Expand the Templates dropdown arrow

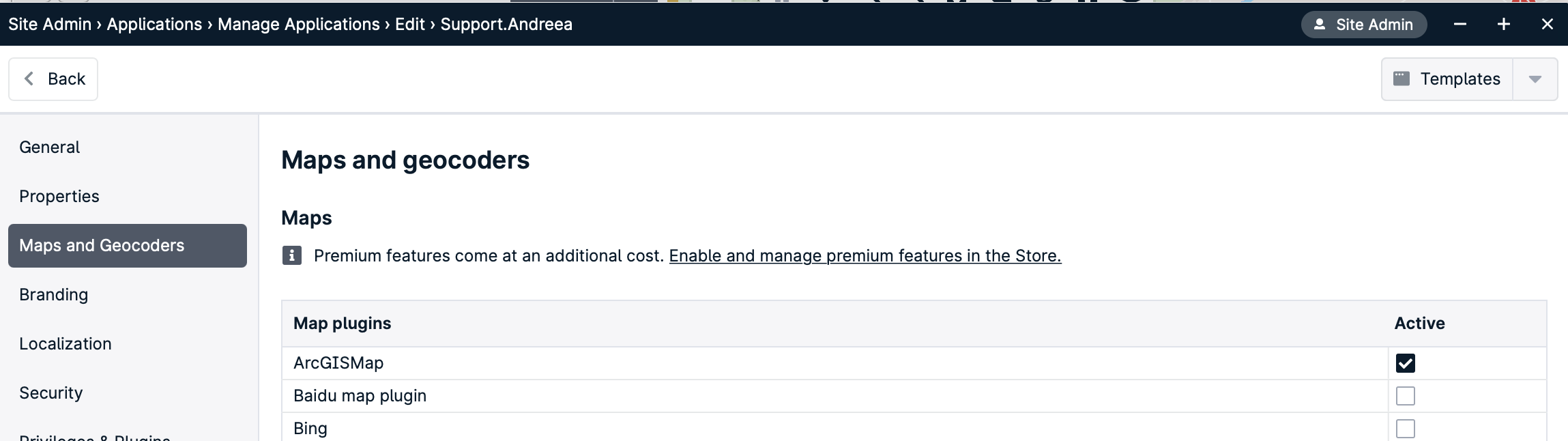tap(1535, 79)
